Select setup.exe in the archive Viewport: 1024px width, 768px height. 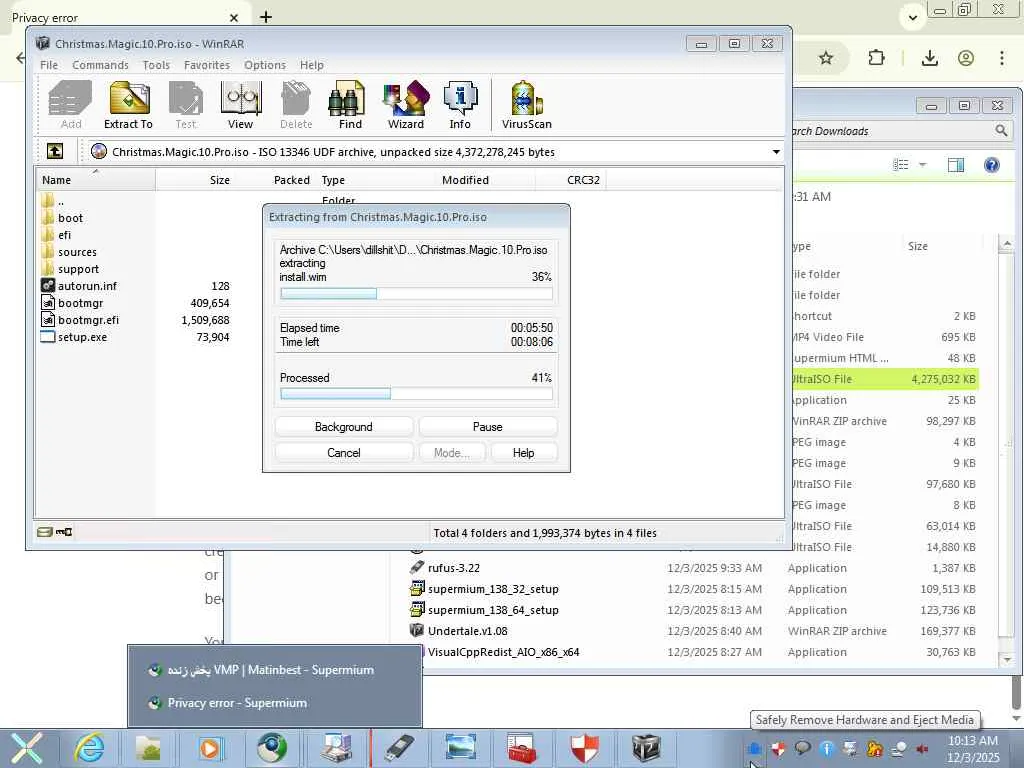tap(74, 337)
